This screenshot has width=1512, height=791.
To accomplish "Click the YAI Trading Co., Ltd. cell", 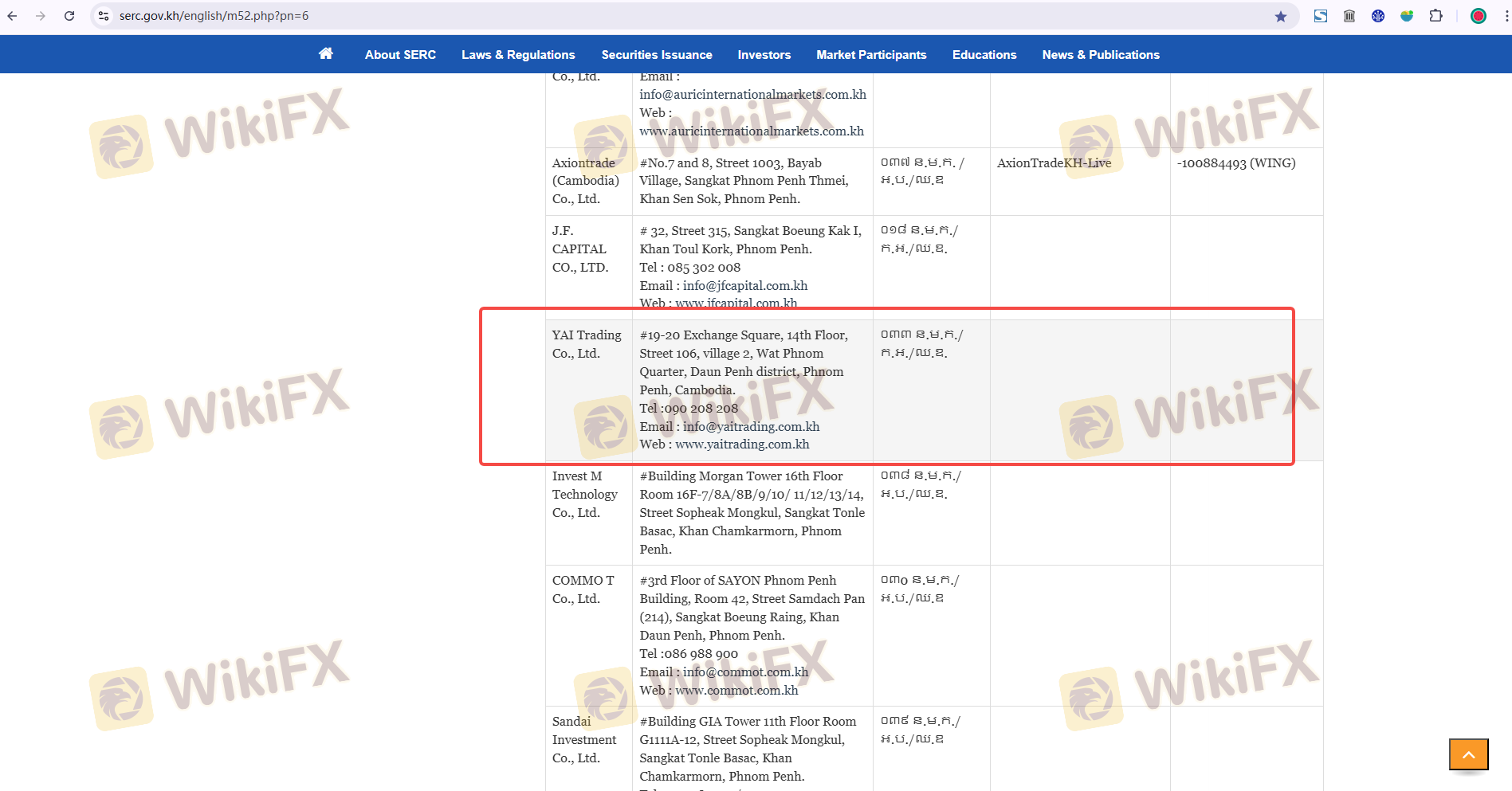I will [587, 344].
